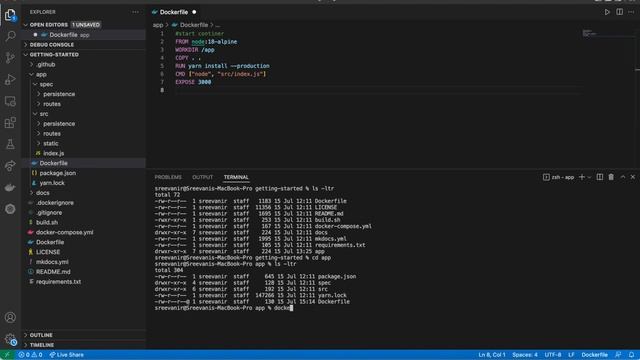Image resolution: width=640 pixels, height=360 pixels.
Task: Open notifications bell in status bar
Action: coord(631,355)
